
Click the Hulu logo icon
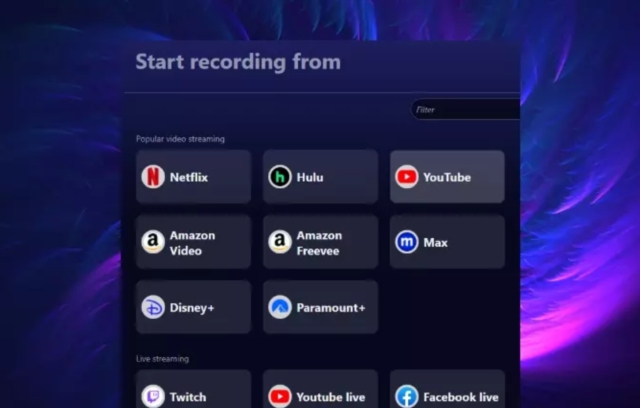click(280, 177)
